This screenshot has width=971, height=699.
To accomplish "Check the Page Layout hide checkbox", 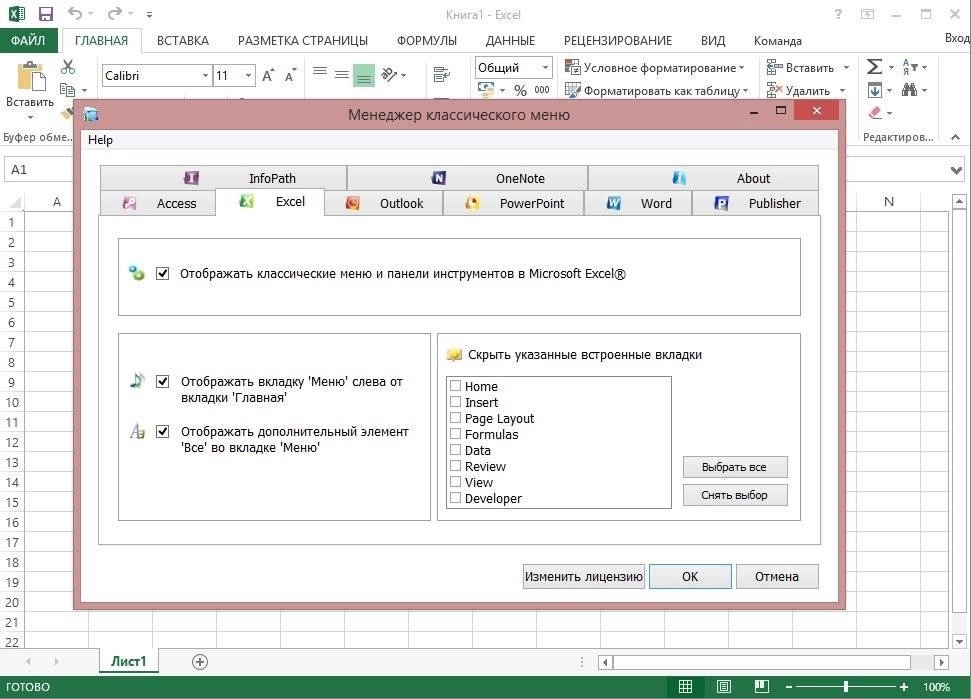I will click(x=455, y=418).
